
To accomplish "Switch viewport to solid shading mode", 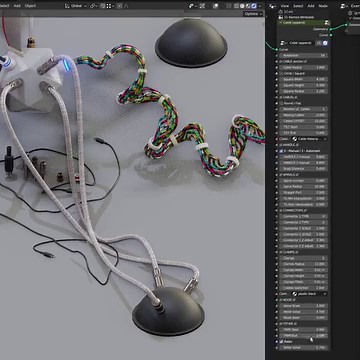I will (242, 6).
